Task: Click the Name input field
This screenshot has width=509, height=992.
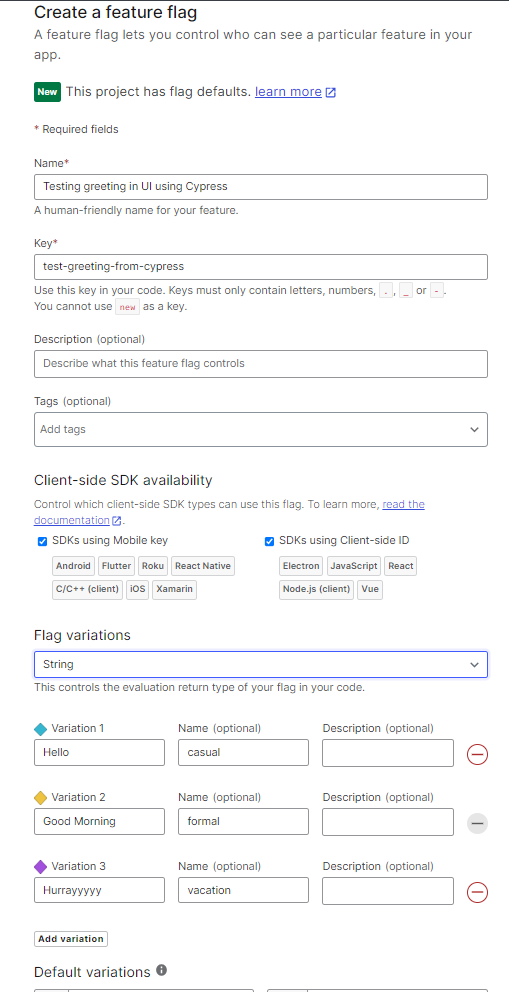Action: (x=261, y=187)
